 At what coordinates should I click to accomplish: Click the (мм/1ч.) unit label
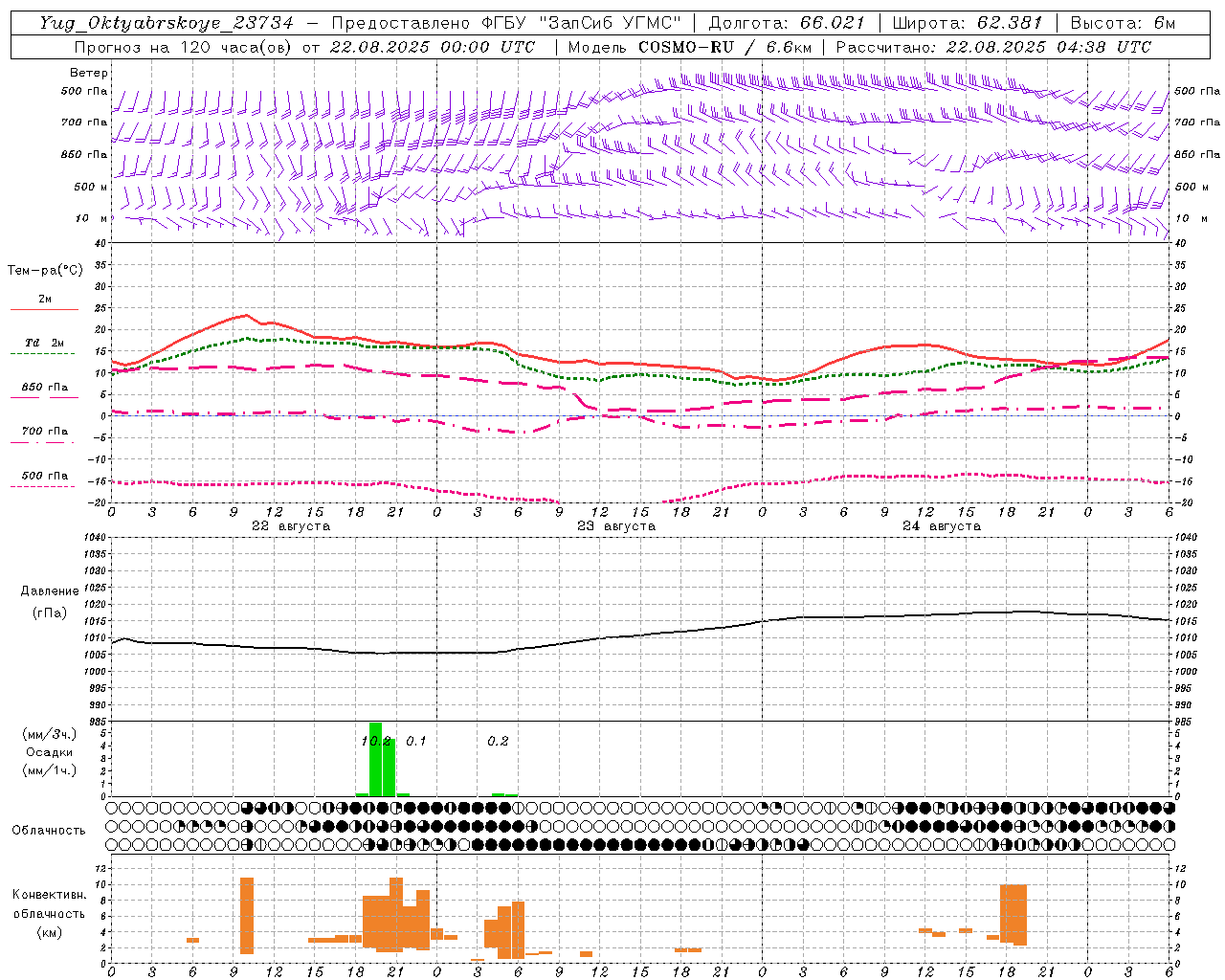tap(49, 770)
